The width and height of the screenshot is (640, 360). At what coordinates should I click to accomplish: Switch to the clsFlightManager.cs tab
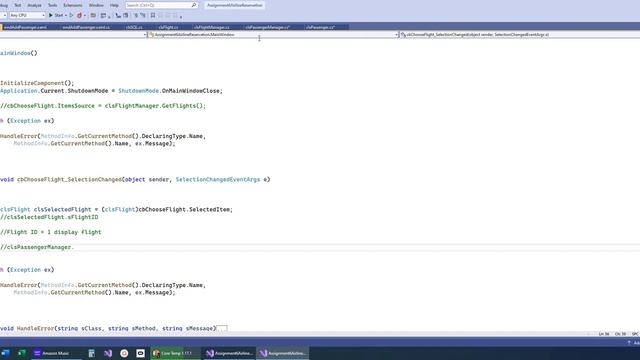[x=211, y=27]
